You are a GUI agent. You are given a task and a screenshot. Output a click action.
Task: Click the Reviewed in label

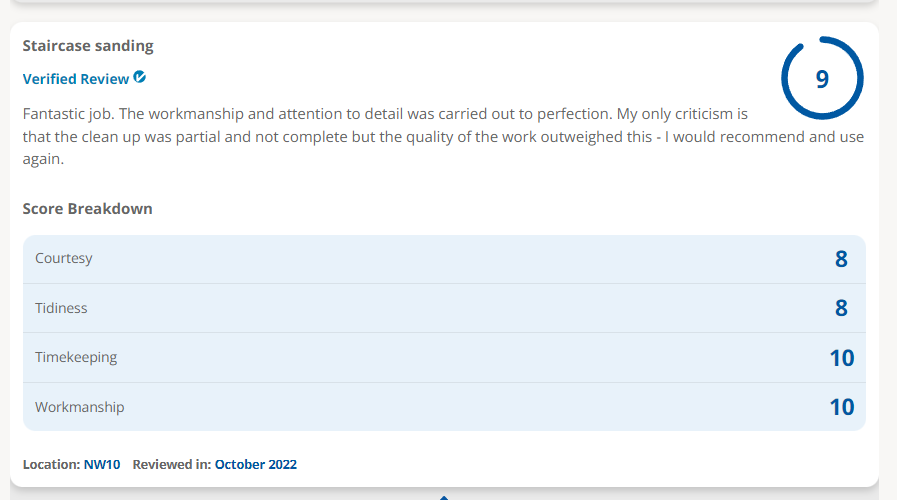172,465
